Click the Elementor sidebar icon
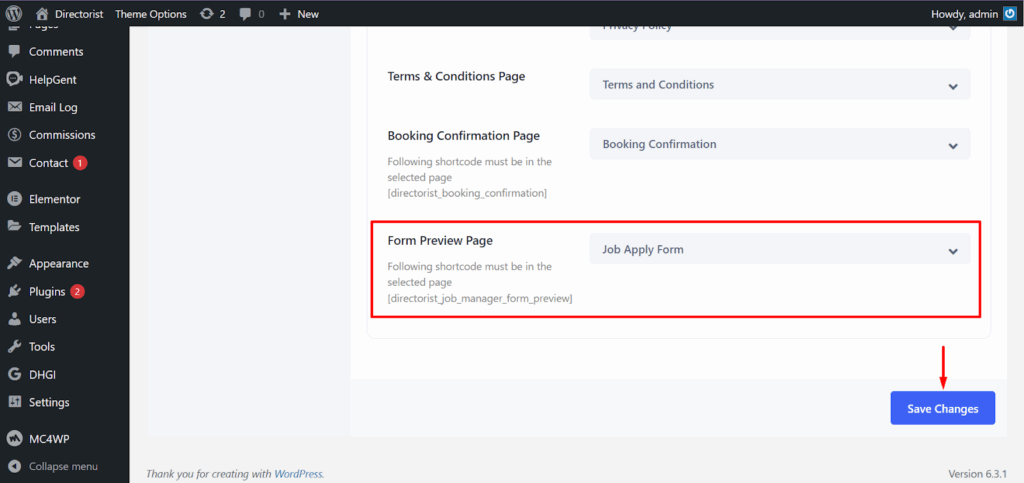The image size is (1024, 483). (x=15, y=199)
